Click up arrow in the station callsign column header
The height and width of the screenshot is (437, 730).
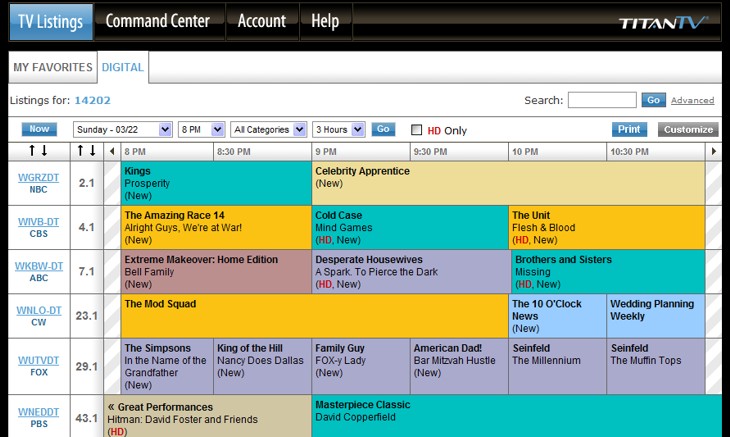coord(32,151)
